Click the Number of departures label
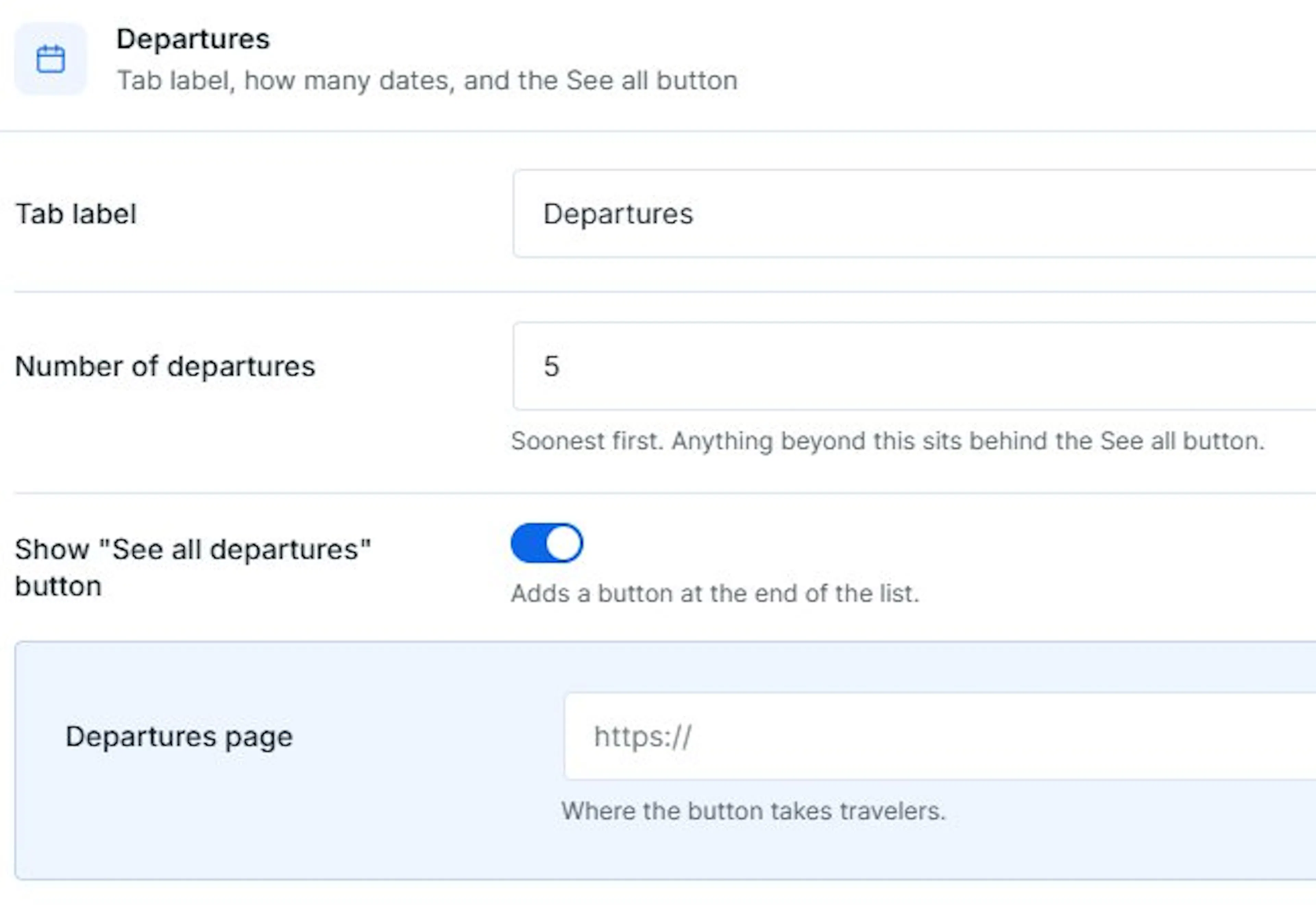The width and height of the screenshot is (1316, 905). click(x=164, y=366)
